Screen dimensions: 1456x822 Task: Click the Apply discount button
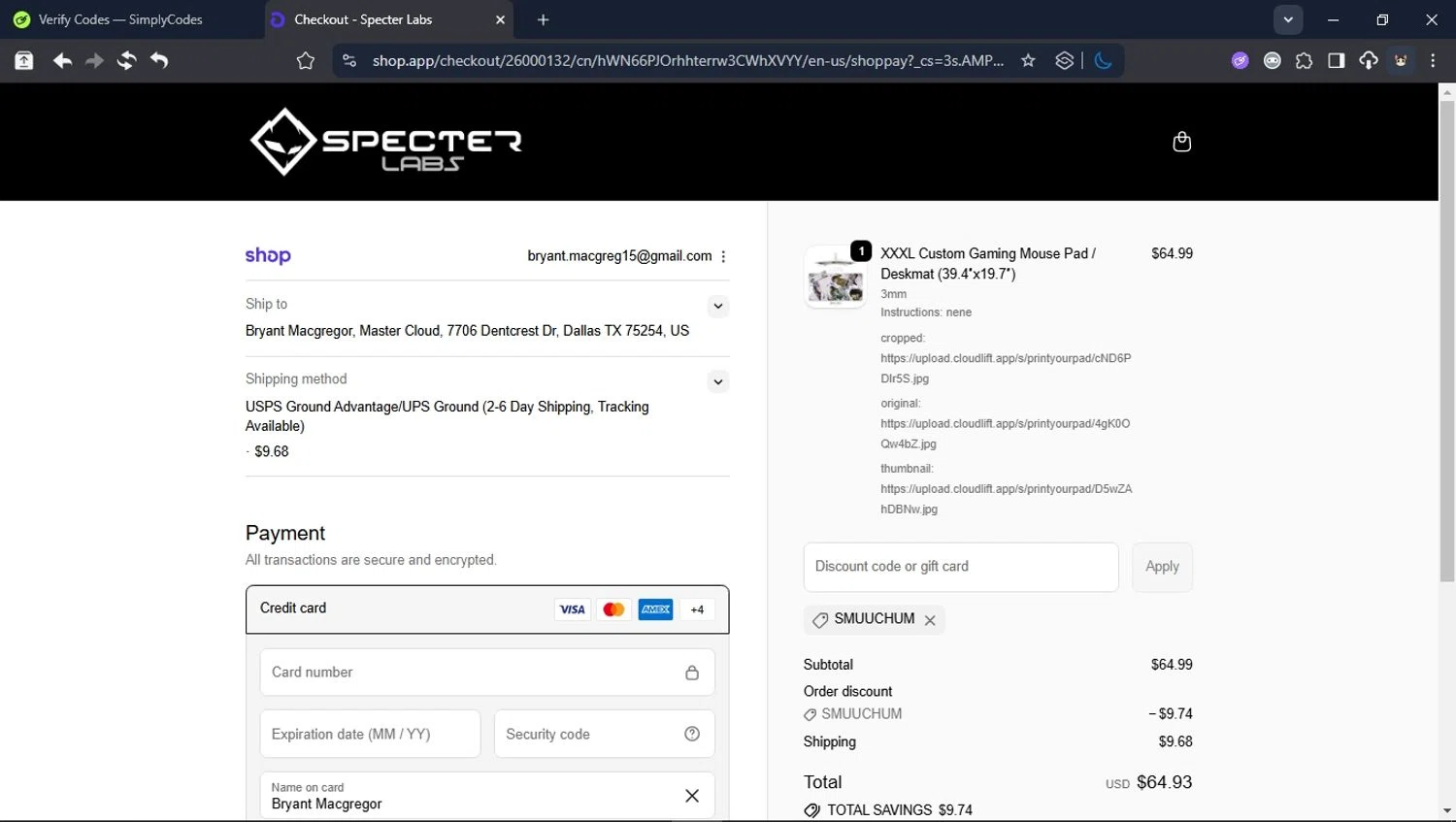point(1162,567)
